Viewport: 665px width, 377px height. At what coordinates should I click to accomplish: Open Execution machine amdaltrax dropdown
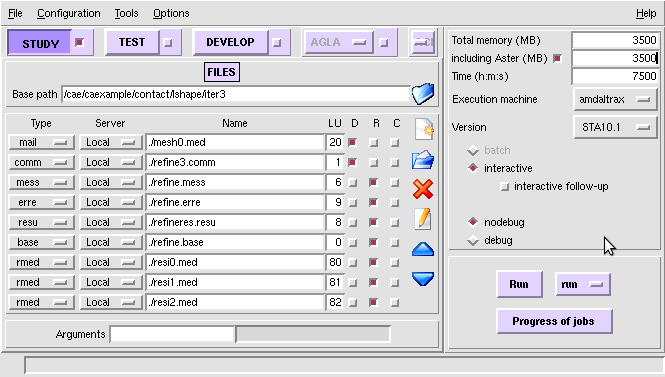click(x=615, y=99)
